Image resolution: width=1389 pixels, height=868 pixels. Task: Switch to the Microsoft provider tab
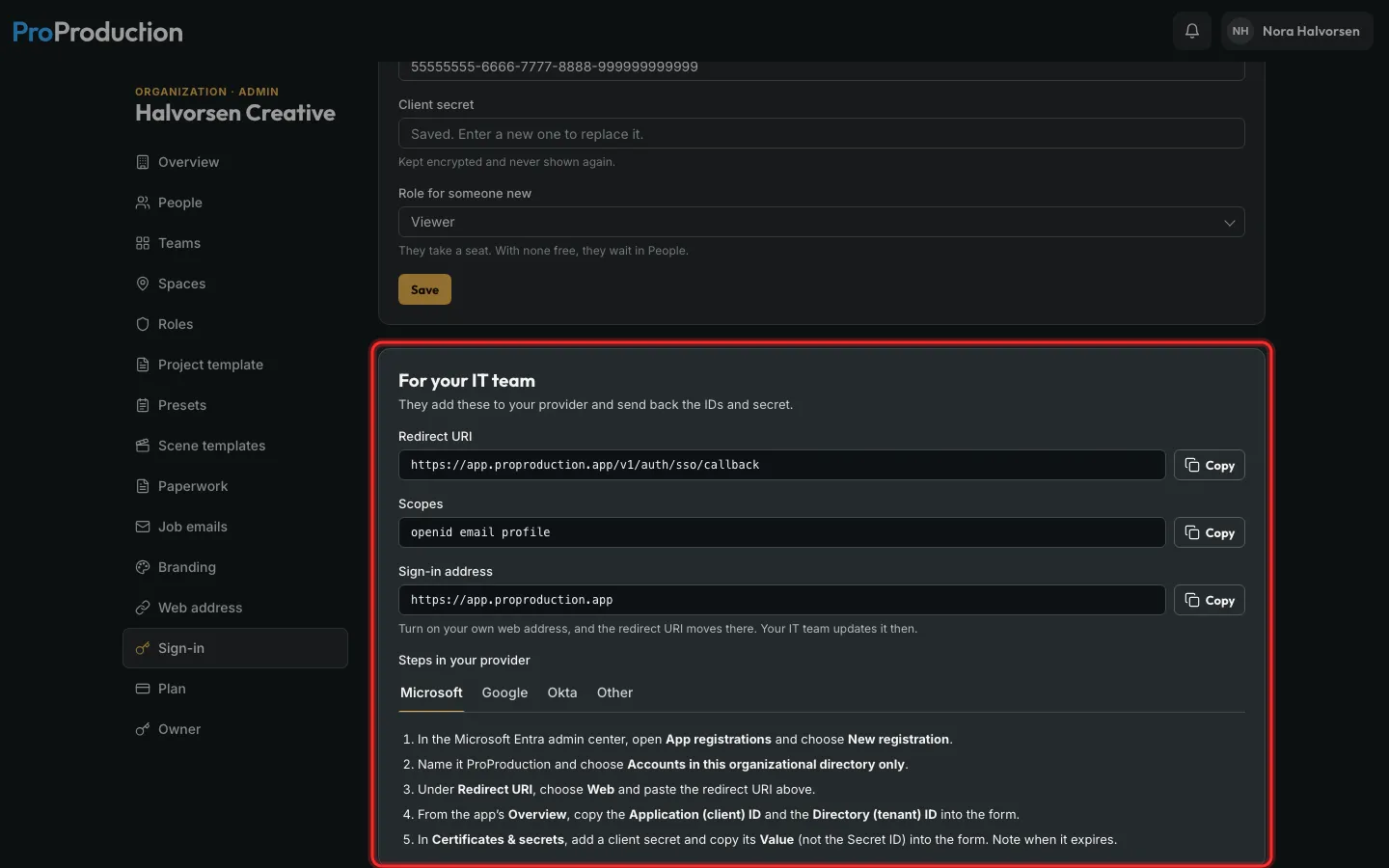[x=431, y=692]
